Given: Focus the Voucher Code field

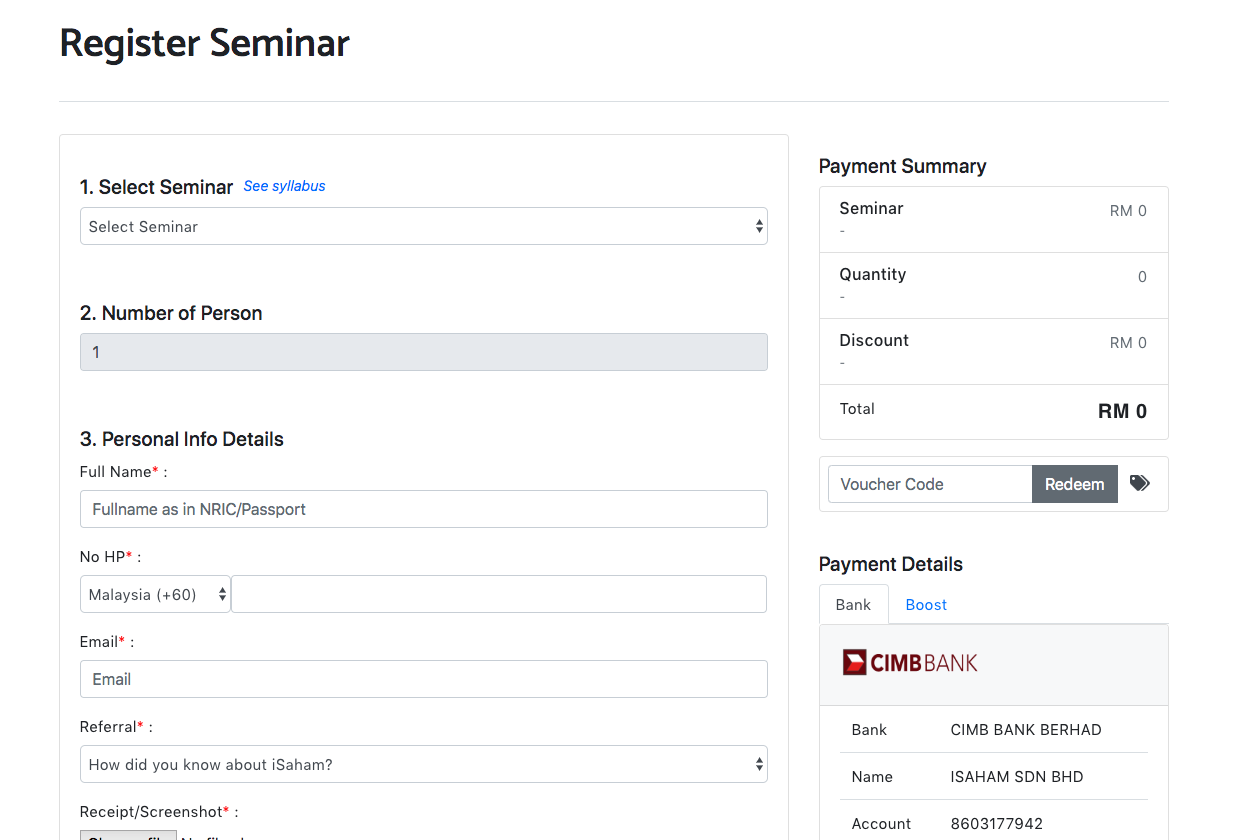Looking at the screenshot, I should point(929,484).
